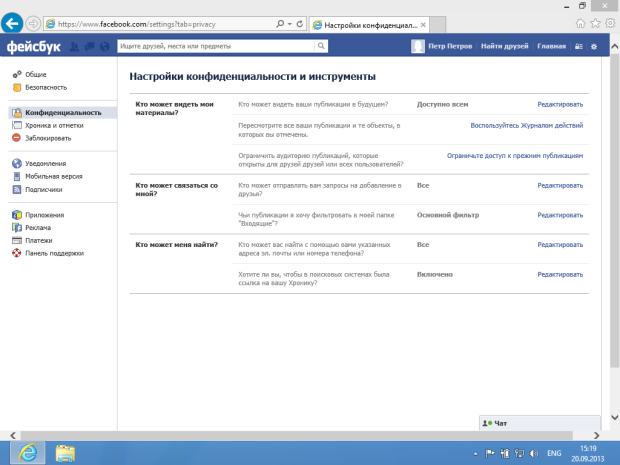This screenshot has height=465, width=620.
Task: Click the Общие gears icon
Action: pyautogui.click(x=17, y=74)
